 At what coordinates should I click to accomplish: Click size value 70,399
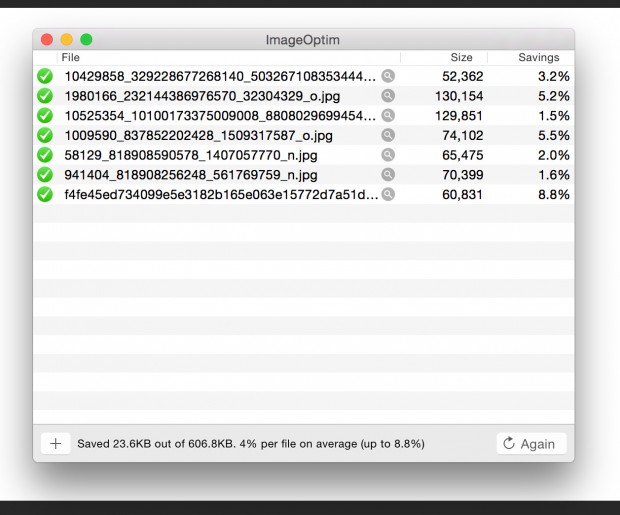tap(463, 175)
